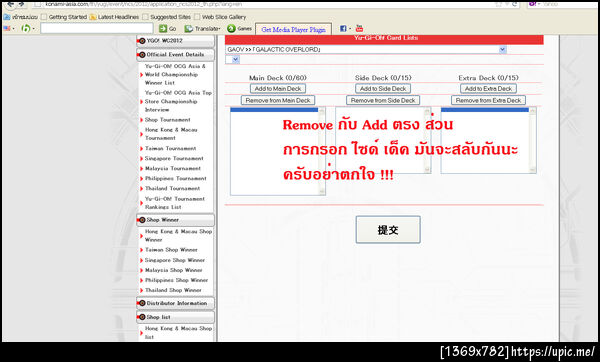Open the Singapore Tournament link
The width and height of the screenshot is (600, 362).
(174, 158)
